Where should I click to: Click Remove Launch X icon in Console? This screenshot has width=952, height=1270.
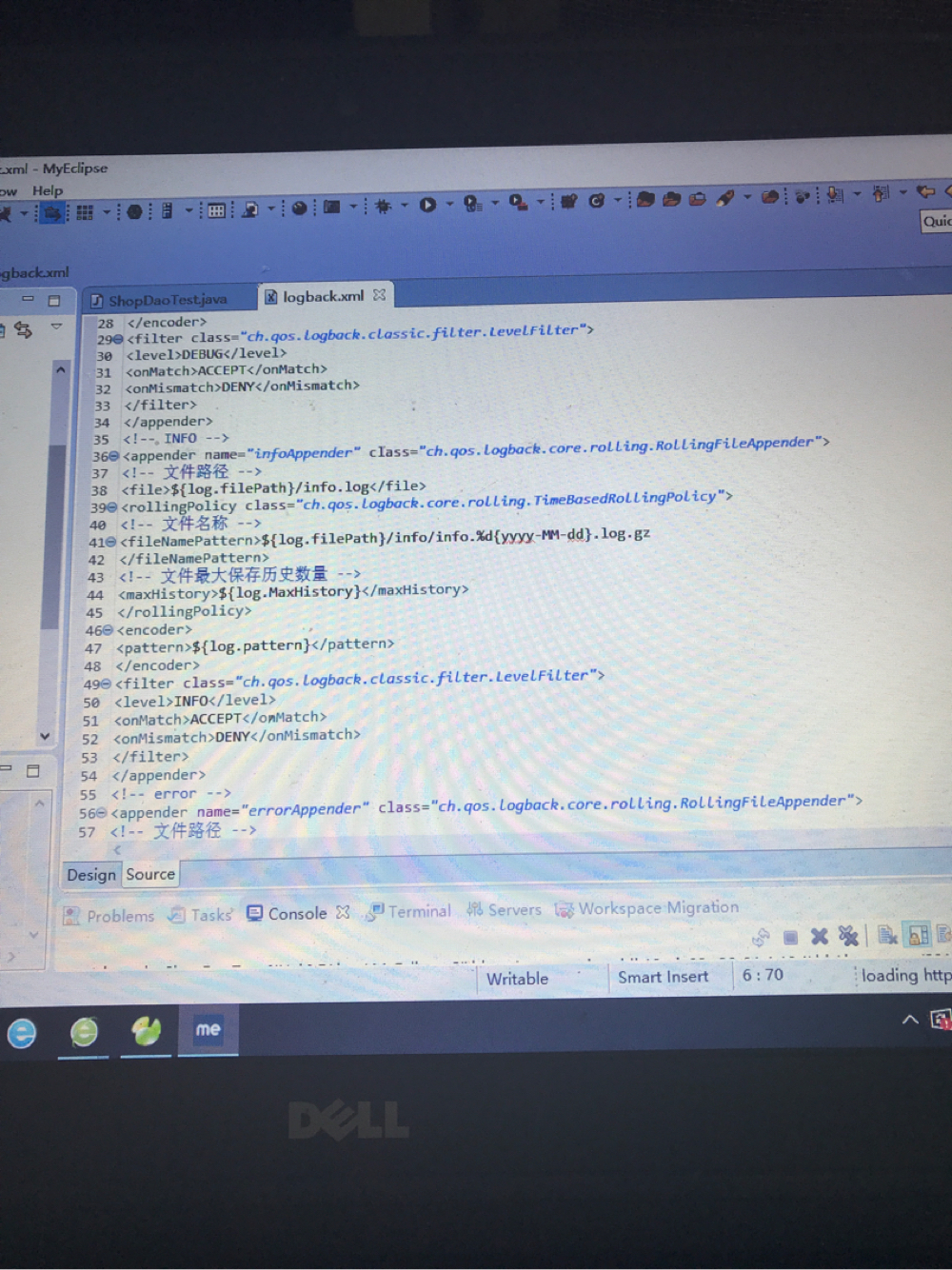click(819, 937)
